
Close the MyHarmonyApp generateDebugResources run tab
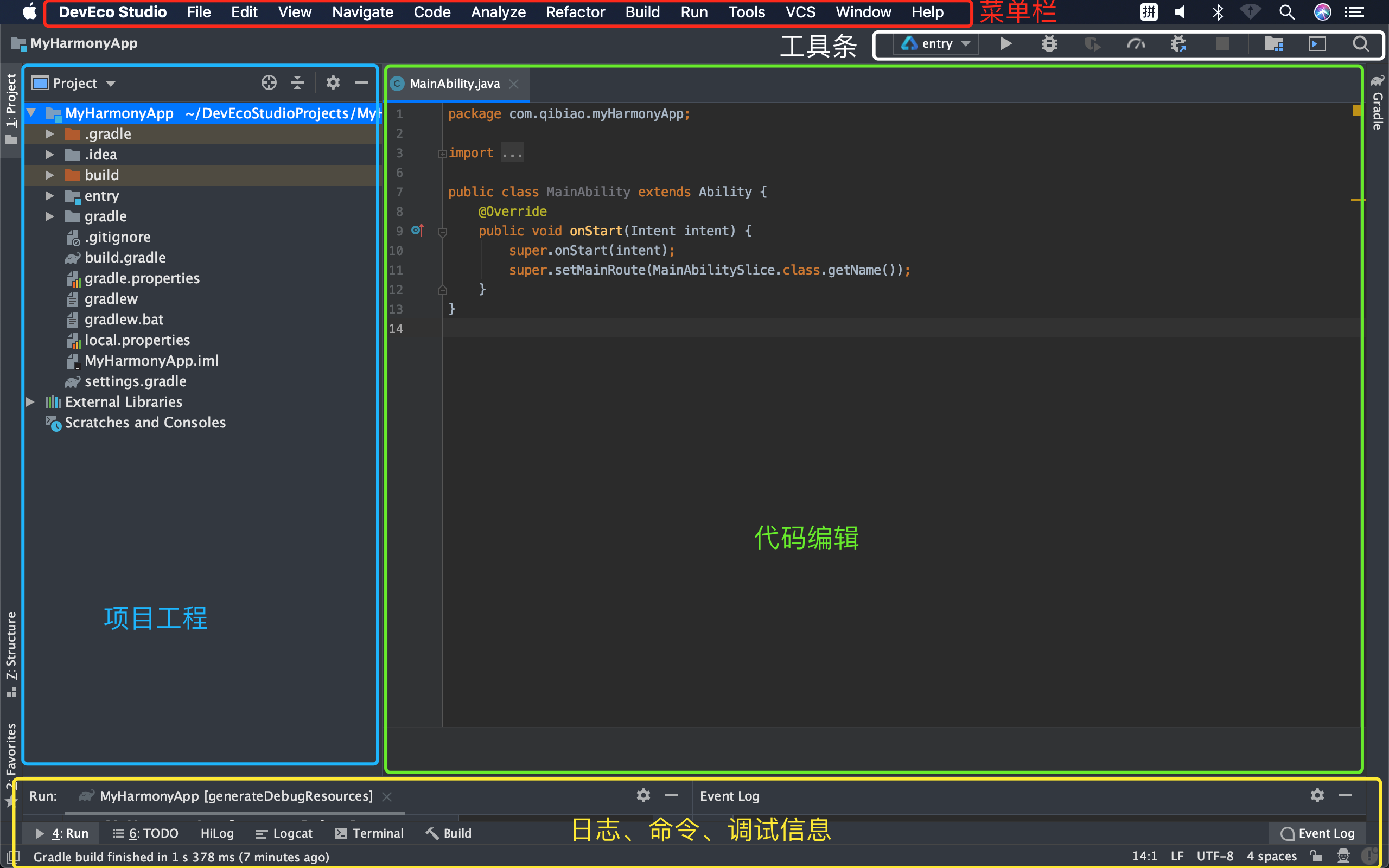pyautogui.click(x=387, y=796)
